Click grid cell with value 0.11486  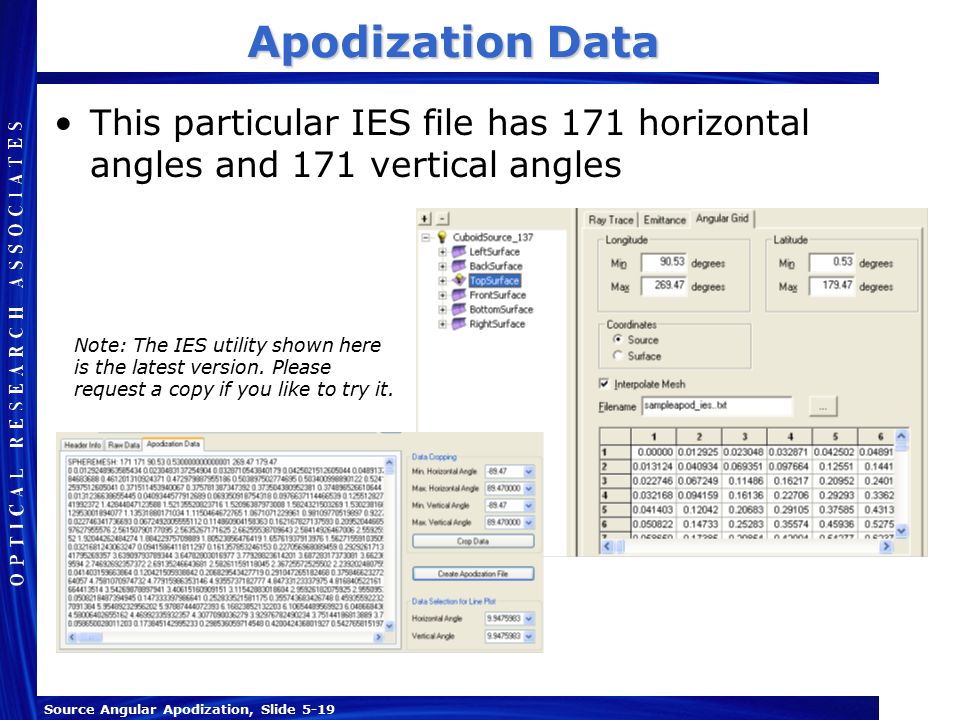click(744, 481)
